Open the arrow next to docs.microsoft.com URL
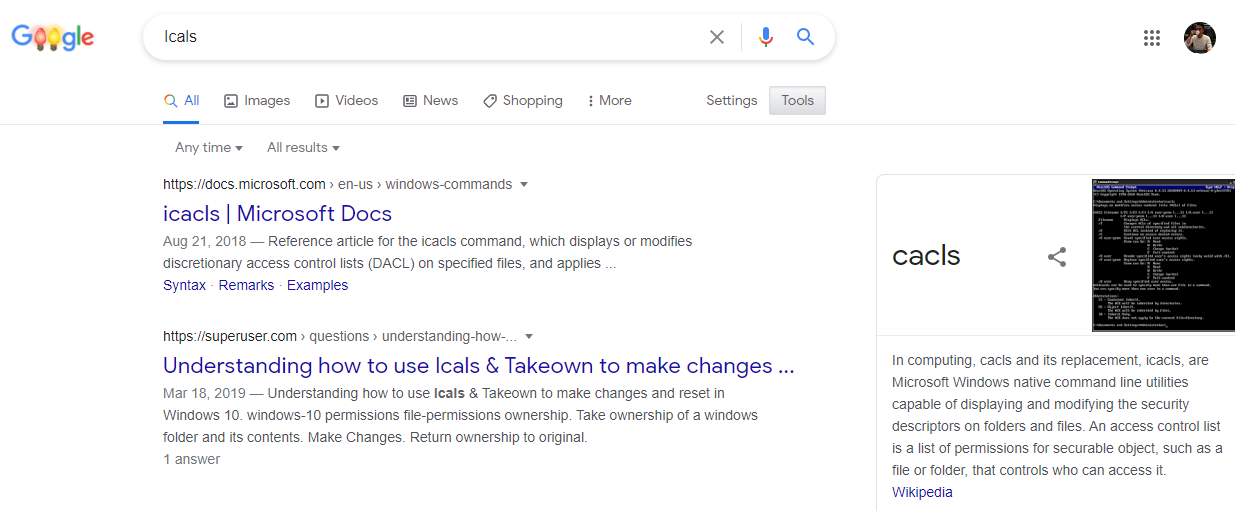This screenshot has width=1235, height=511. point(524,184)
